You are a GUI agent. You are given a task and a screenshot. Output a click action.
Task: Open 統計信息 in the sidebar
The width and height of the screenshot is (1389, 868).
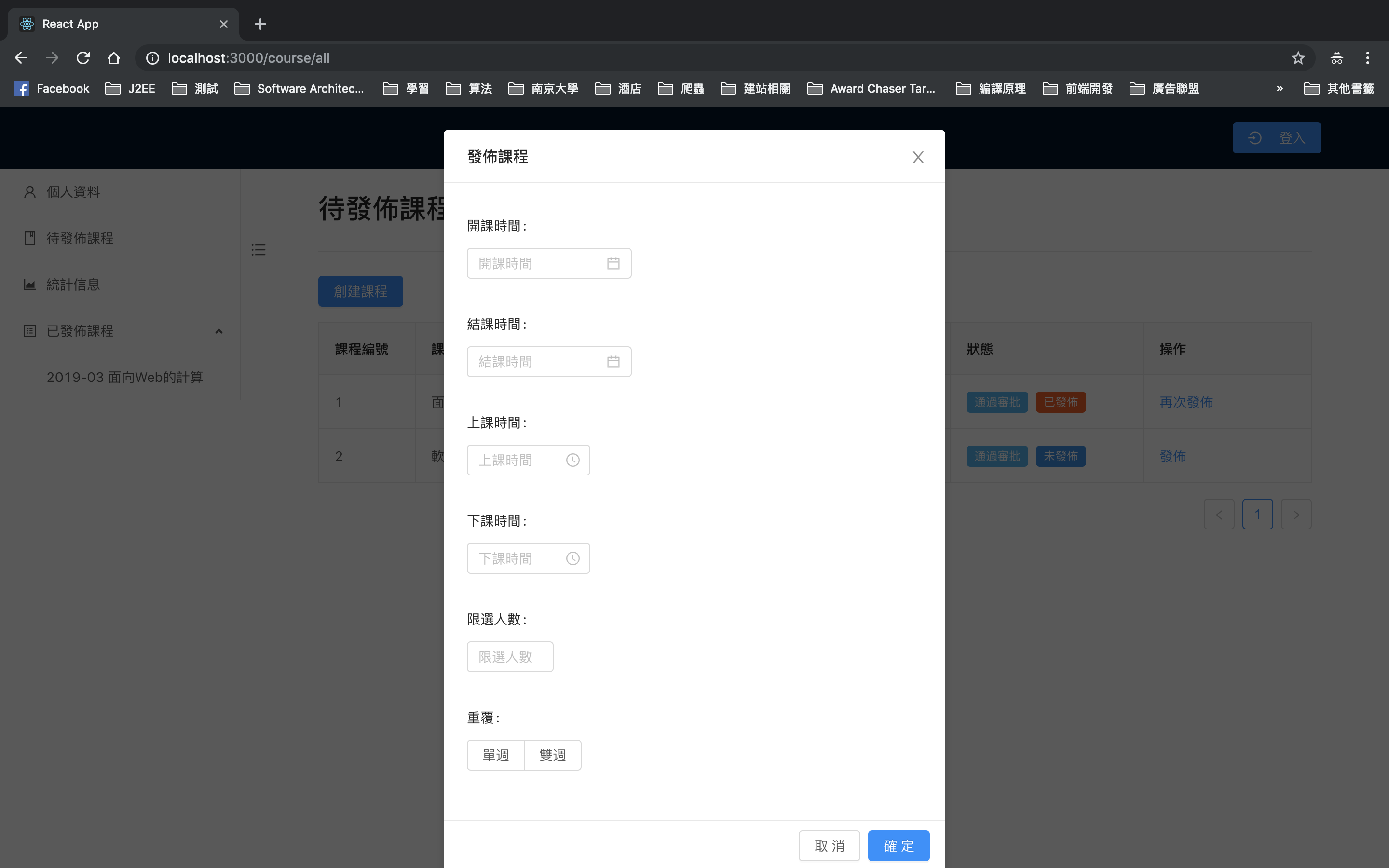73,285
